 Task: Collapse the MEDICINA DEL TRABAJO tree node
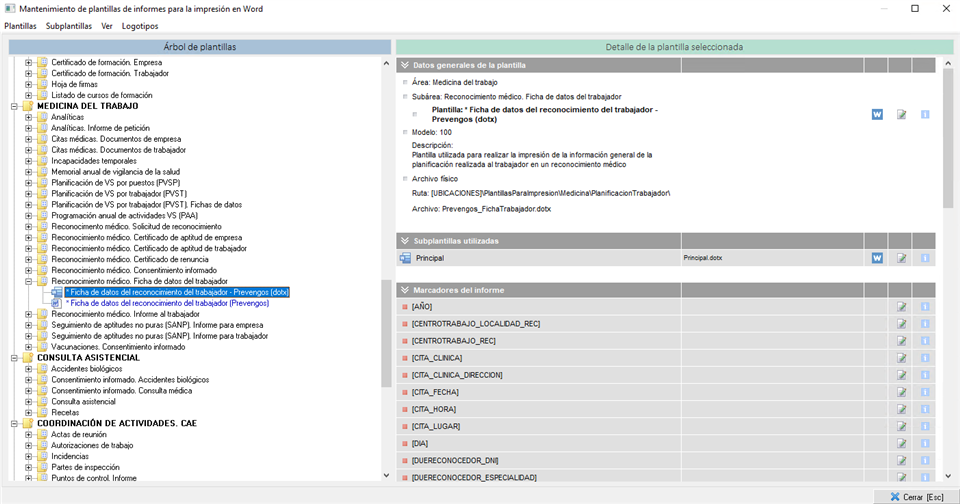[x=14, y=106]
